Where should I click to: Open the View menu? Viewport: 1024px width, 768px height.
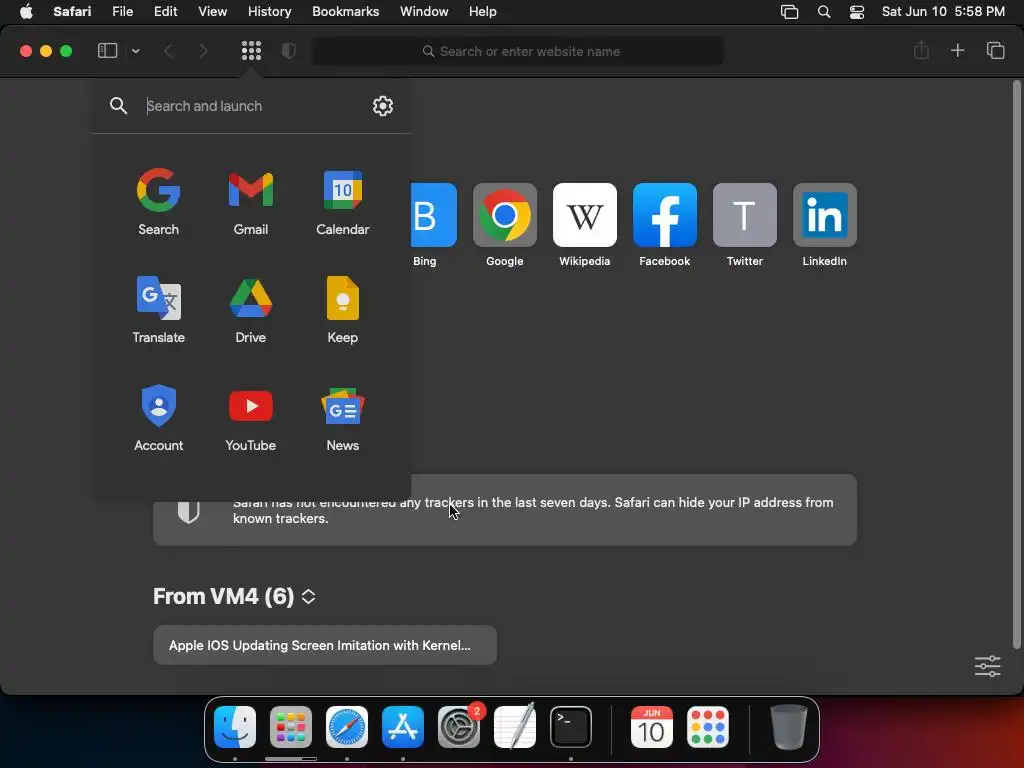212,12
